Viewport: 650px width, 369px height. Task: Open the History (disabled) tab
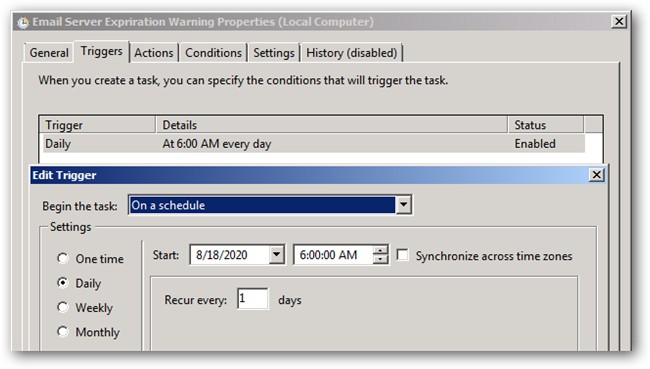click(352, 53)
